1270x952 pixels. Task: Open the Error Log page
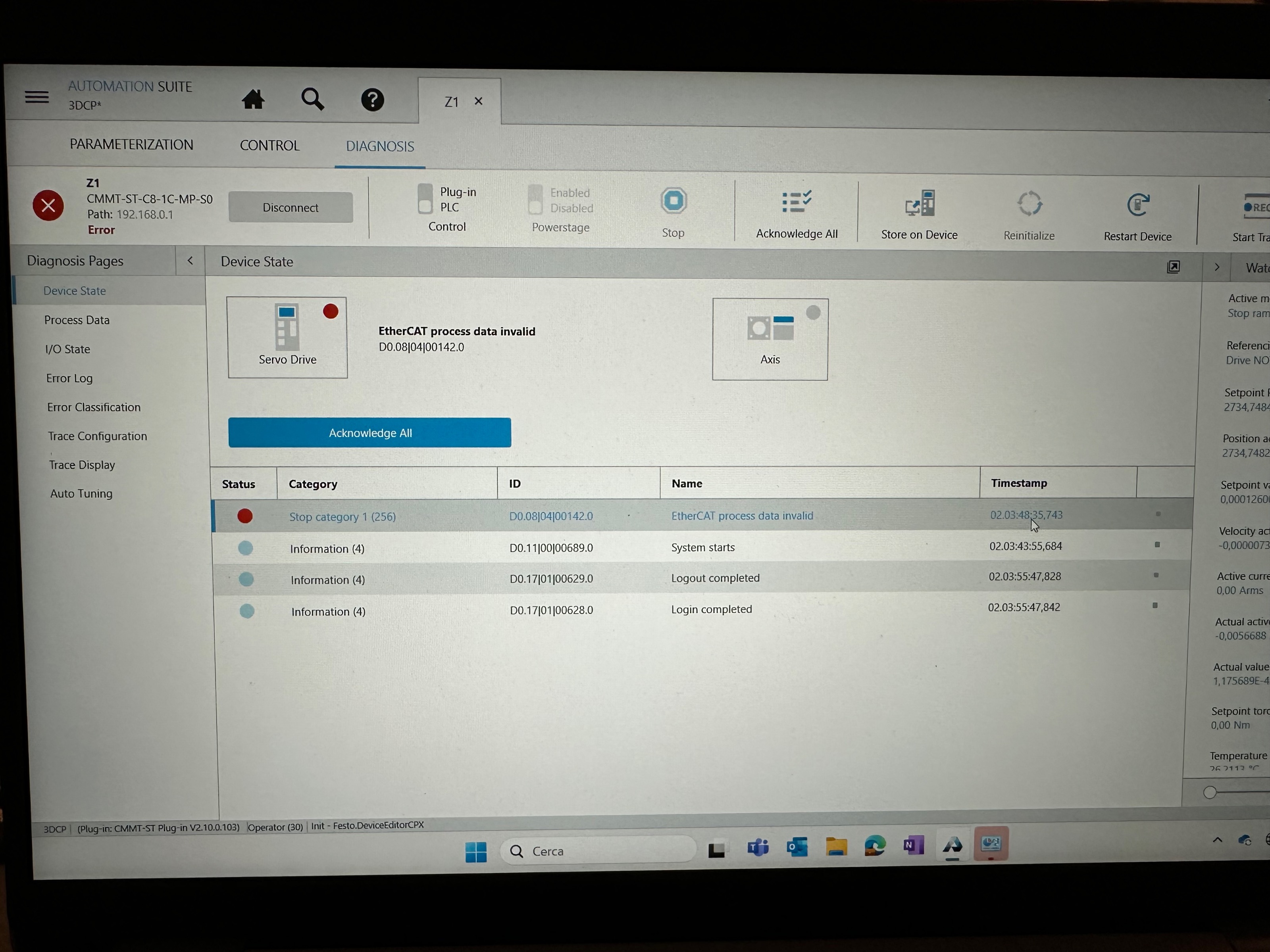point(69,378)
